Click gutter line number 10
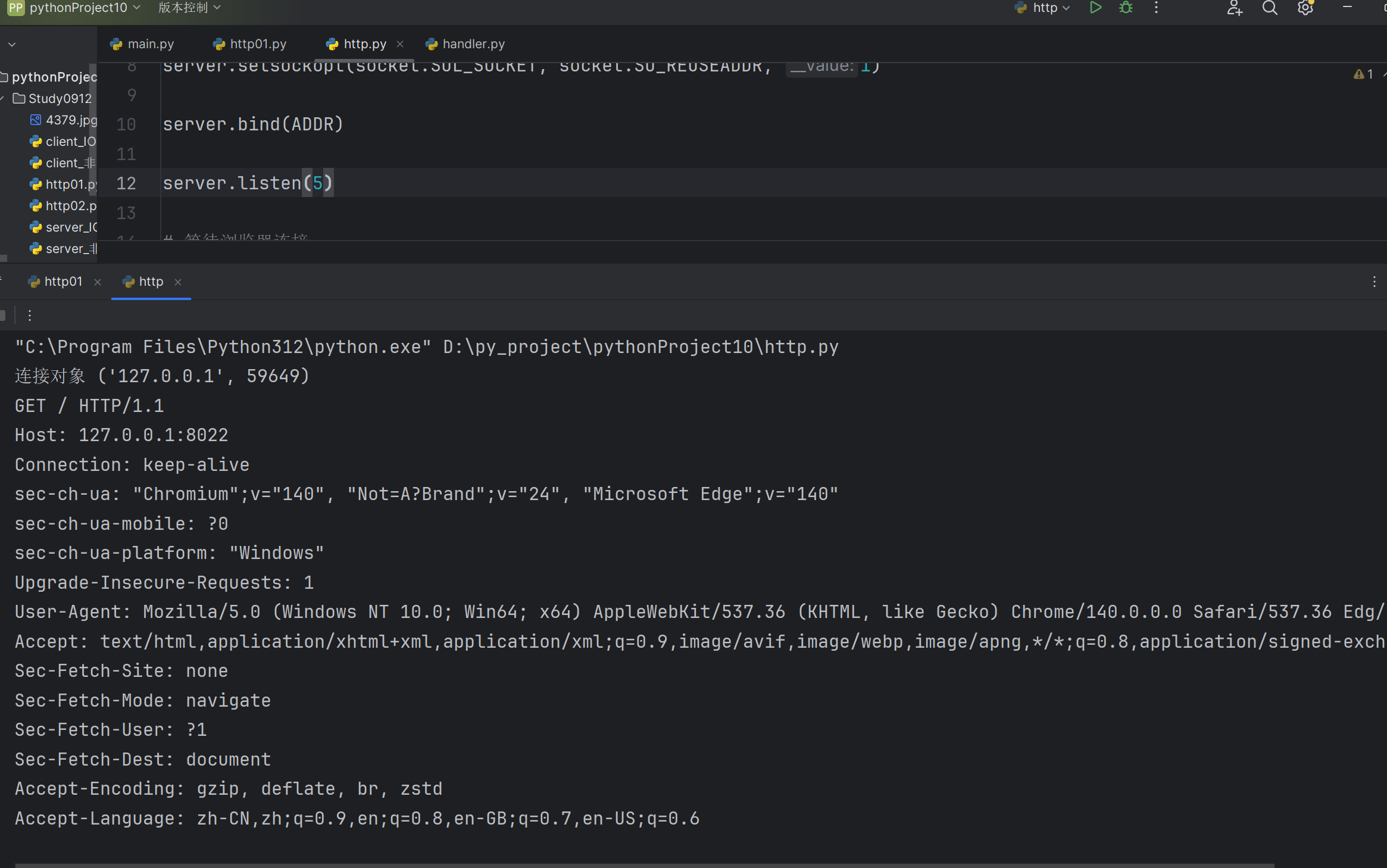1387x868 pixels. [126, 124]
